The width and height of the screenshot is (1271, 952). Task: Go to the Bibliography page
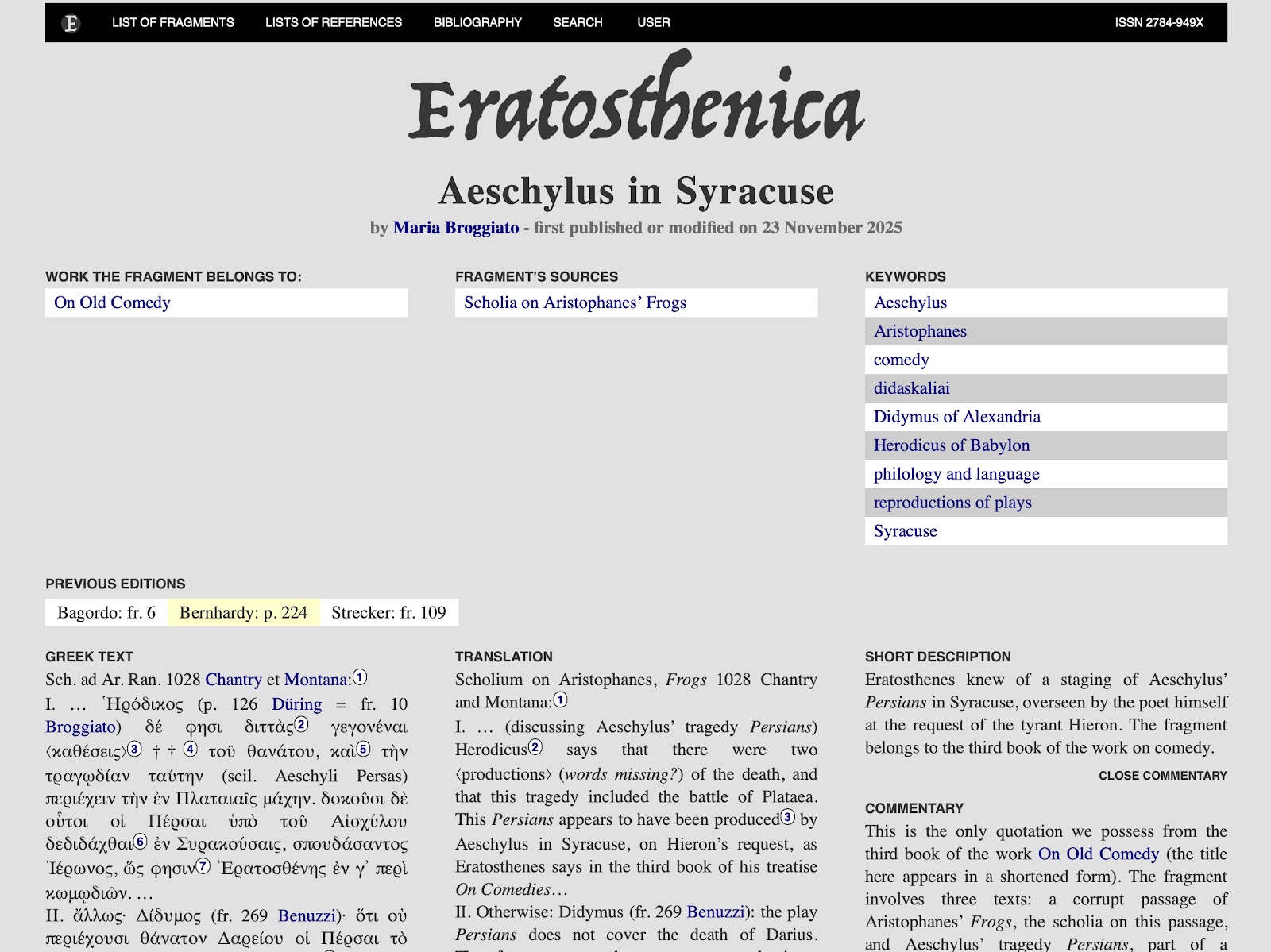[x=477, y=22]
